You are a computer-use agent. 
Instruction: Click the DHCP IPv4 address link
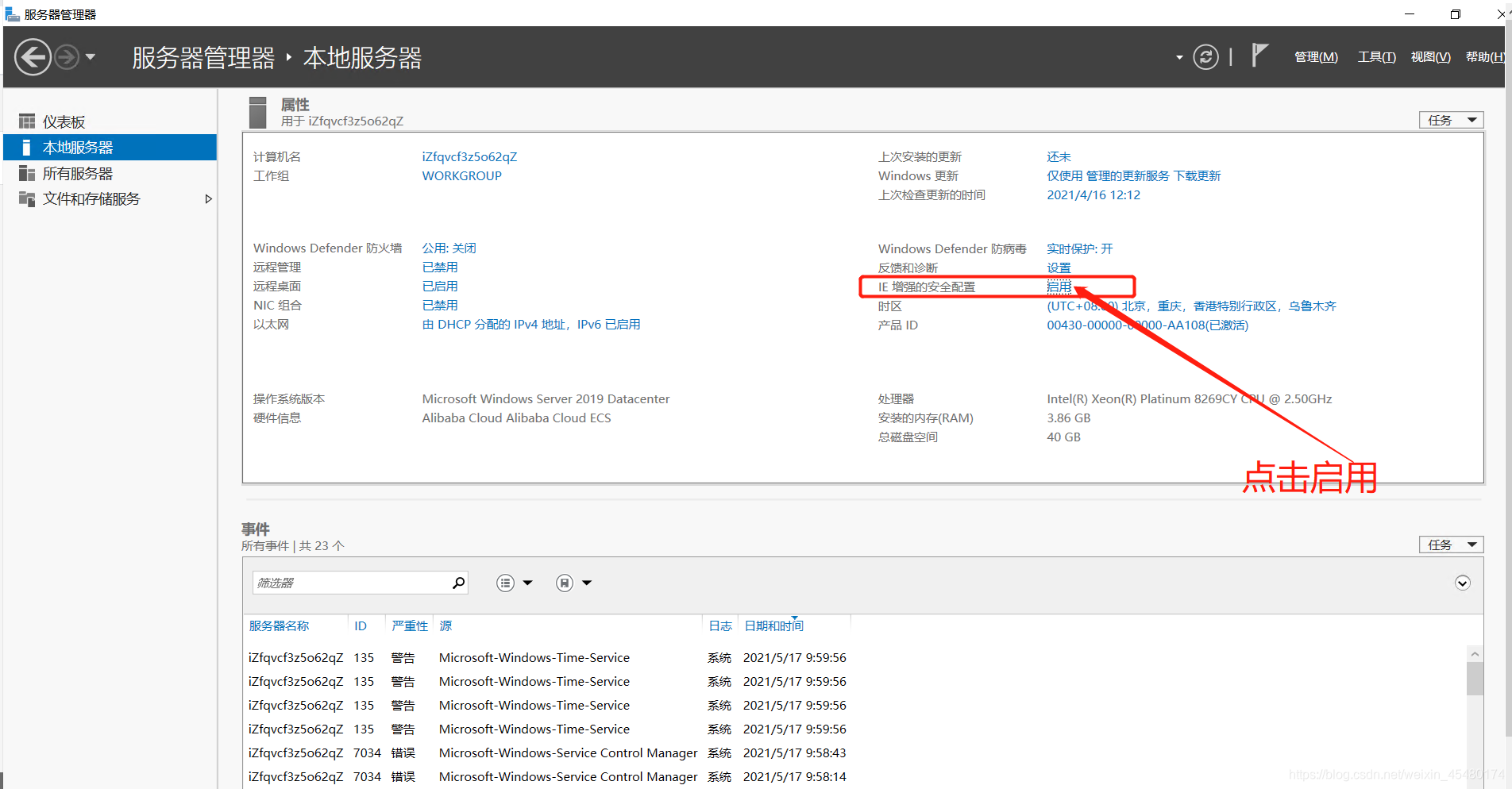(x=530, y=325)
